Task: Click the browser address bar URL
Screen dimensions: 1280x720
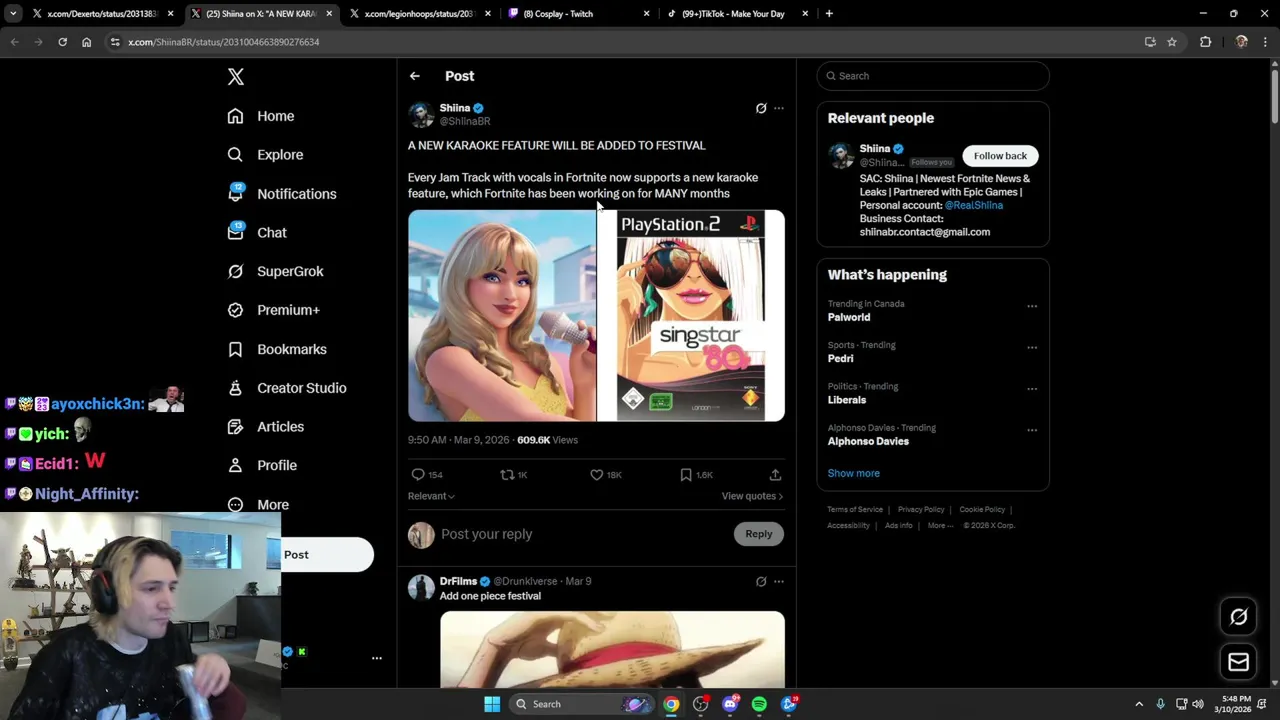Action: 223,42
